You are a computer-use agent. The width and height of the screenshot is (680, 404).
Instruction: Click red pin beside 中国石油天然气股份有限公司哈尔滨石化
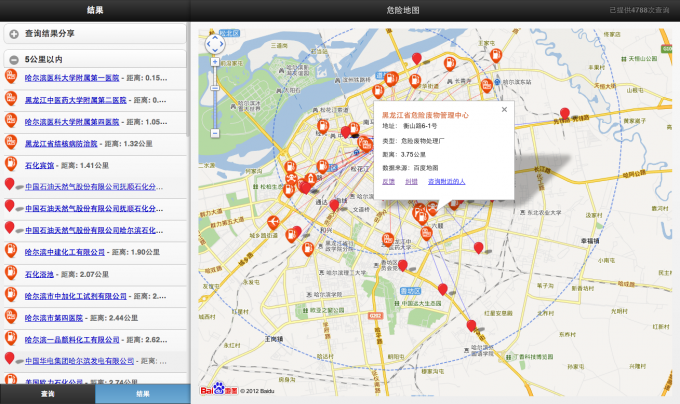coord(10,228)
